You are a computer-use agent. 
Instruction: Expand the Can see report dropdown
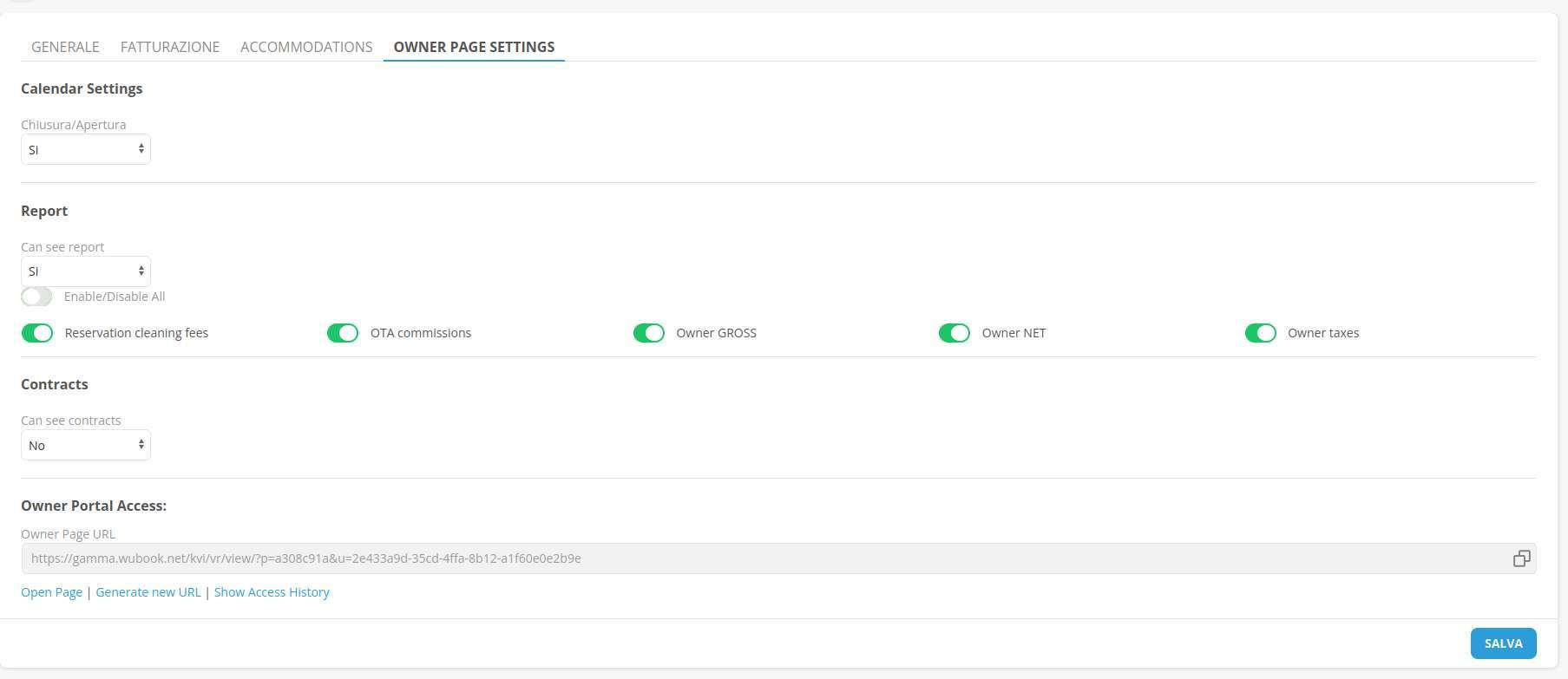(85, 271)
